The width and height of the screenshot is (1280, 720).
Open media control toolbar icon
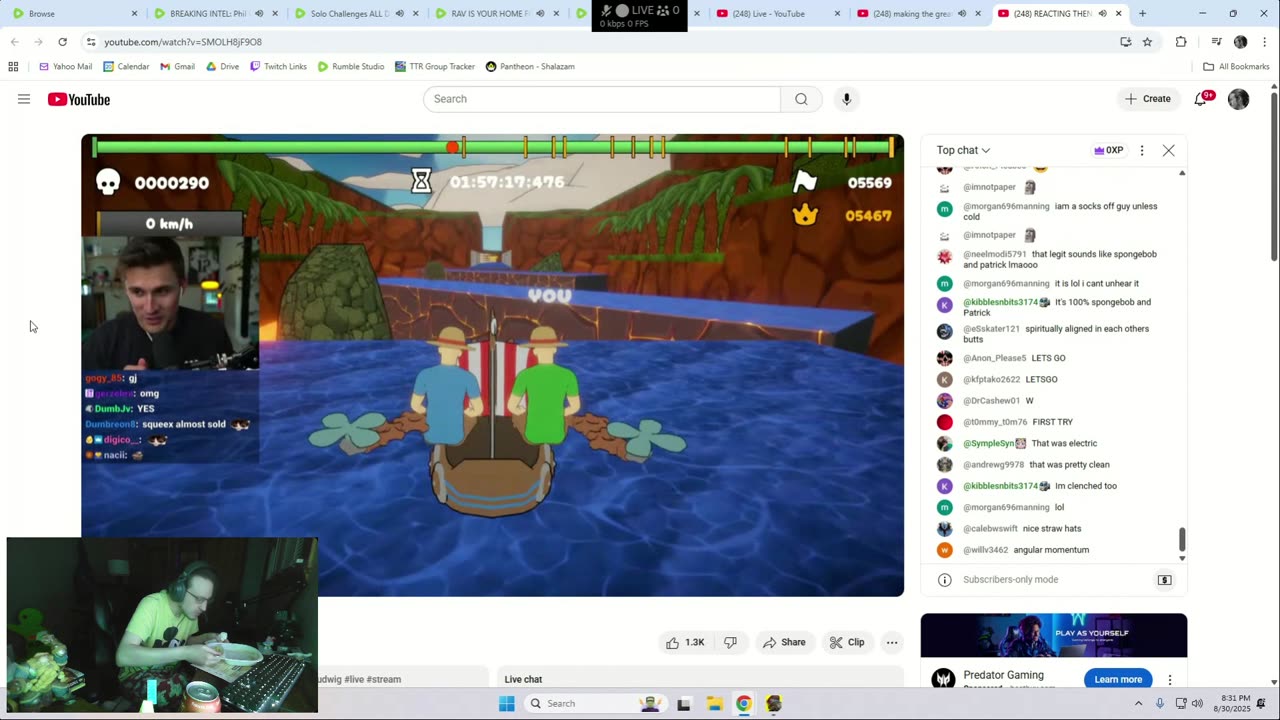pos(1216,42)
